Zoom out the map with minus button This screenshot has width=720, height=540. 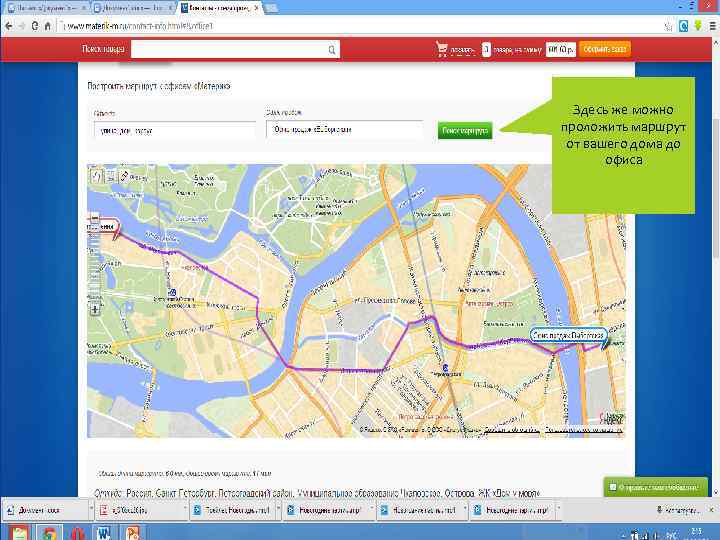[x=95, y=217]
